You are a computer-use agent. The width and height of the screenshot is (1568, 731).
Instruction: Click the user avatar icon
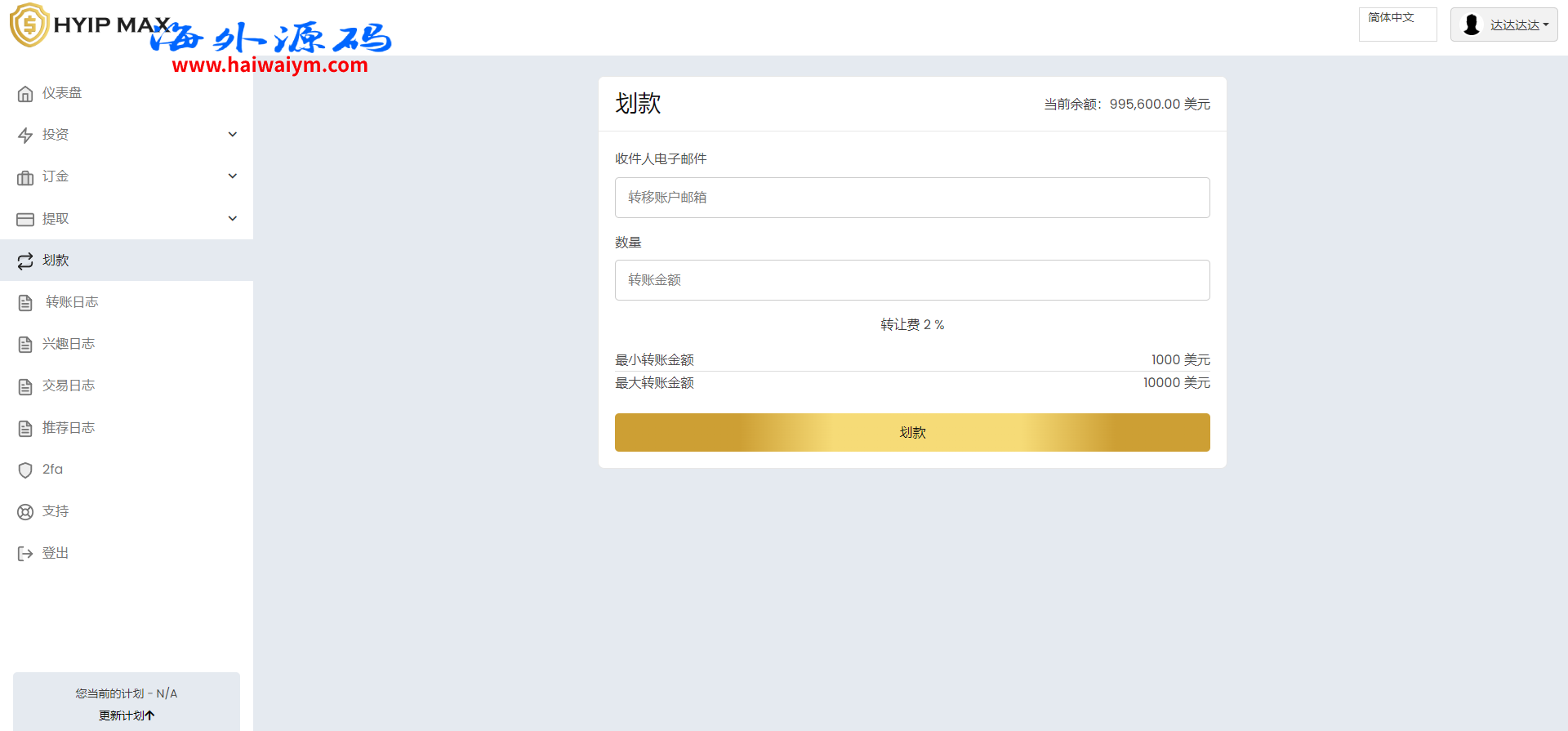coord(1472,25)
